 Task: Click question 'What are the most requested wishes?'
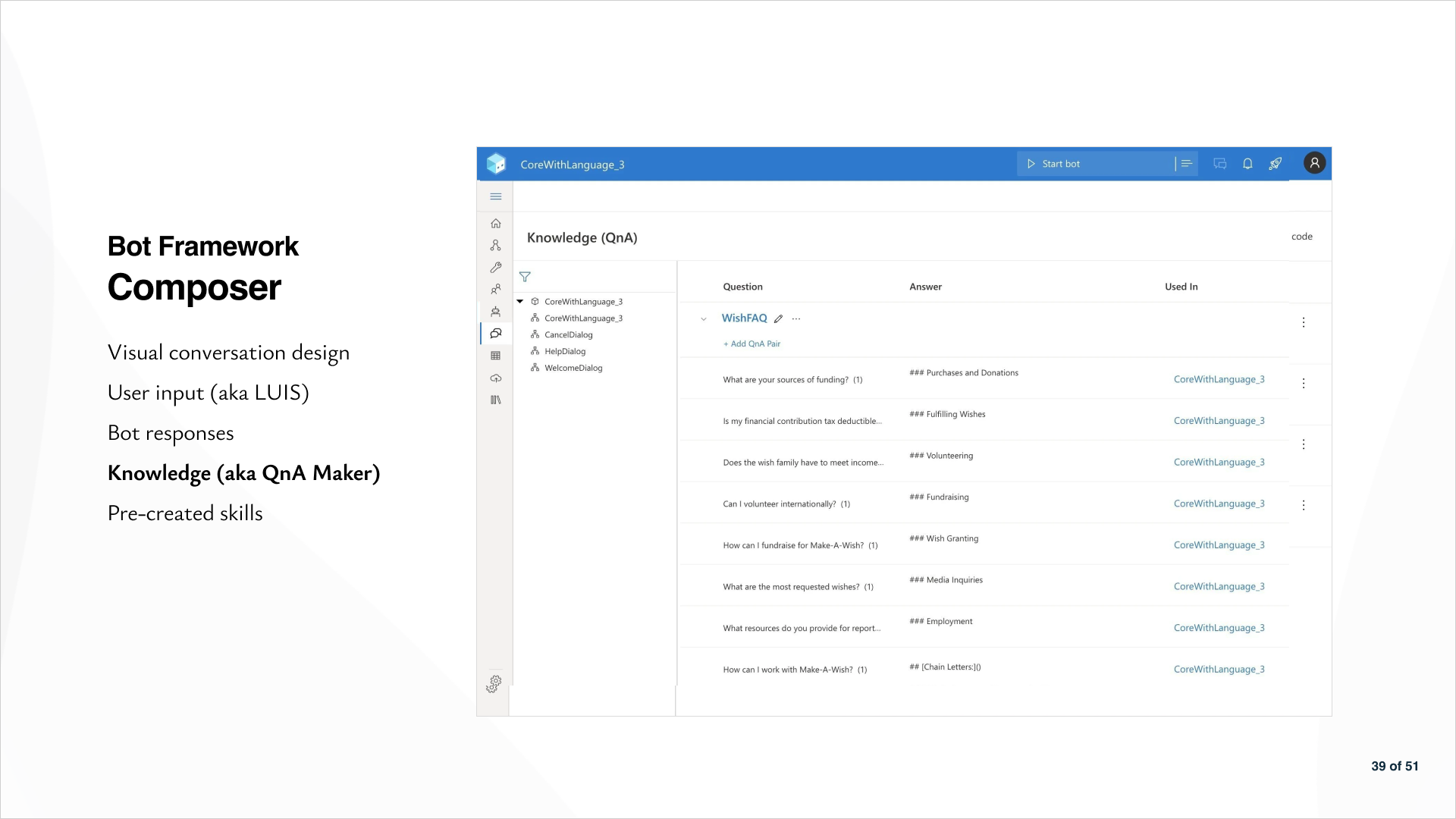point(798,587)
